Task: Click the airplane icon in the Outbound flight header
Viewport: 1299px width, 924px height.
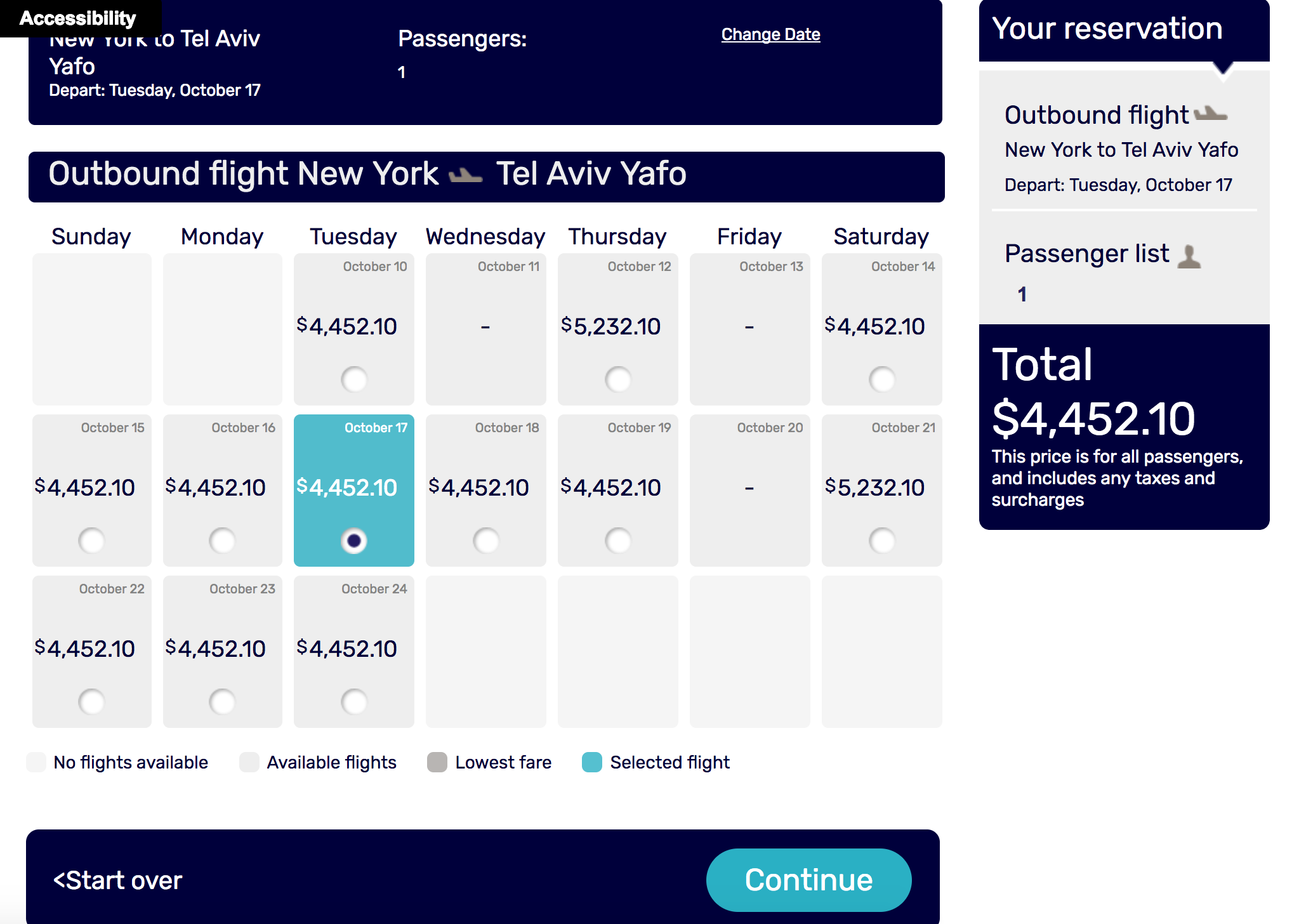Action: (466, 175)
